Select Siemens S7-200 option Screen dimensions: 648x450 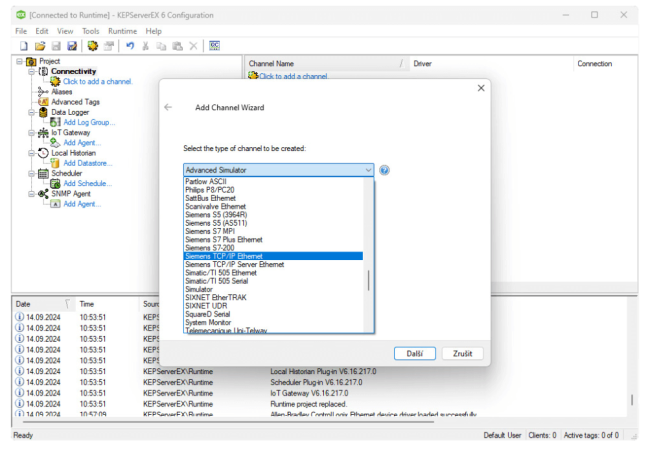point(273,248)
